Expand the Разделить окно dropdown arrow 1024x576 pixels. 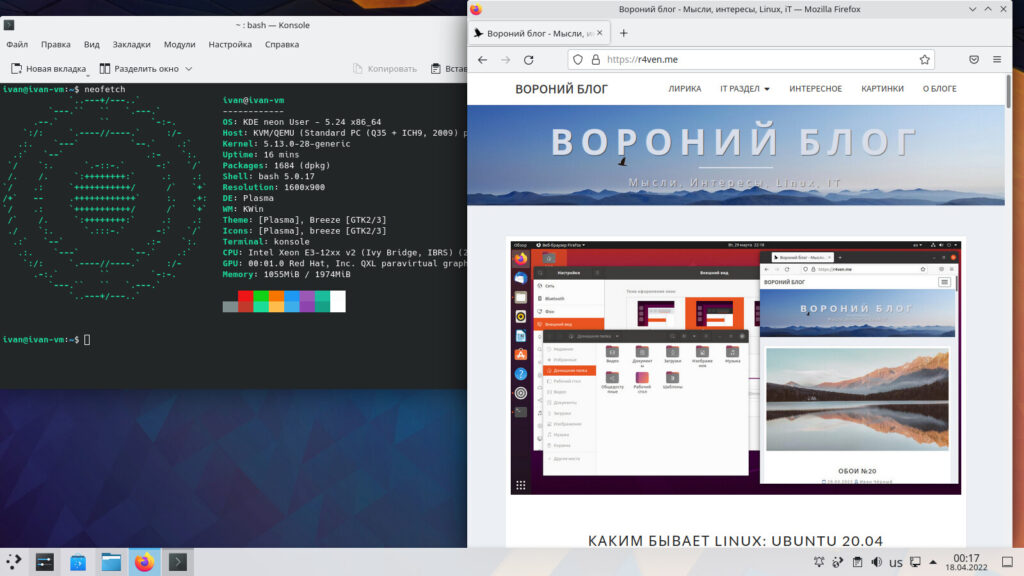pyautogui.click(x=188, y=70)
